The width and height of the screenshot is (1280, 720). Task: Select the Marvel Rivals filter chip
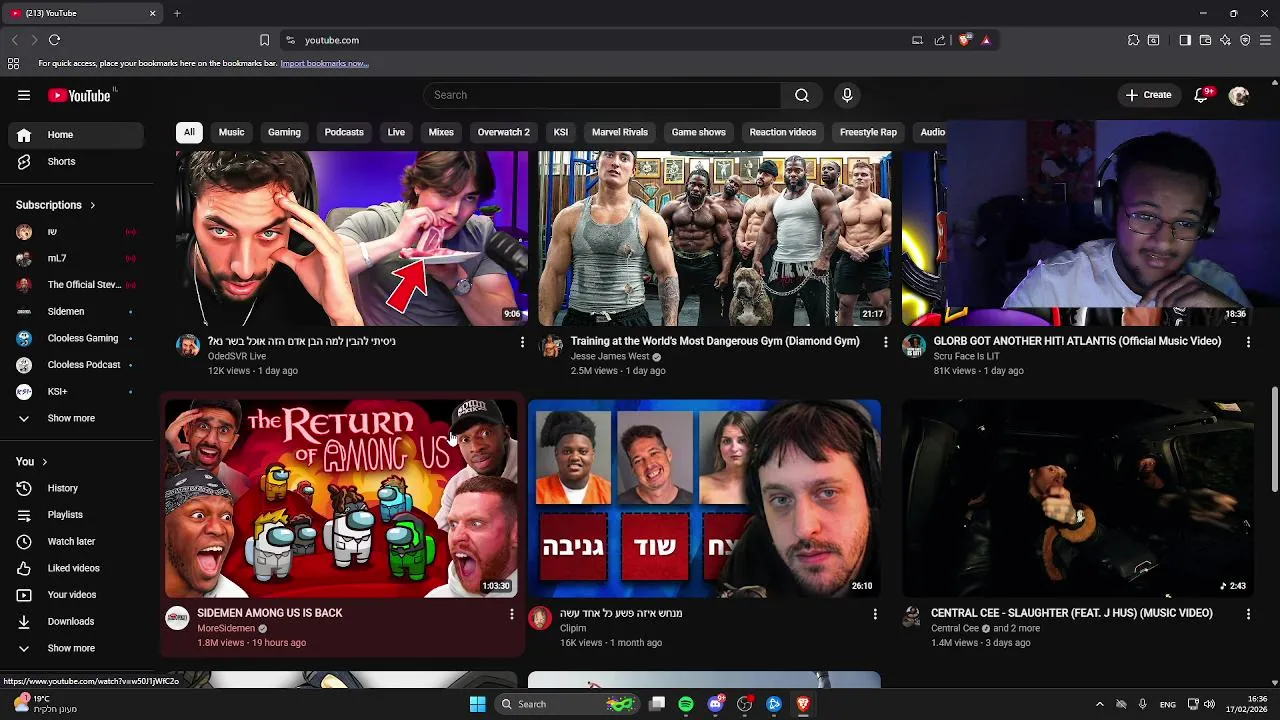pos(620,132)
